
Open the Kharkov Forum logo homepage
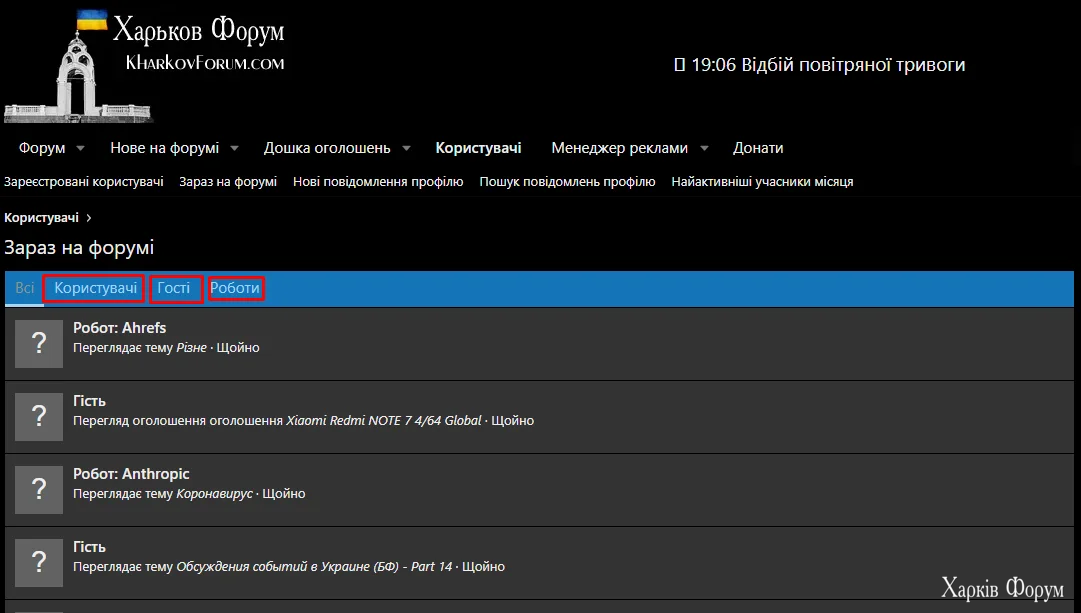(145, 64)
